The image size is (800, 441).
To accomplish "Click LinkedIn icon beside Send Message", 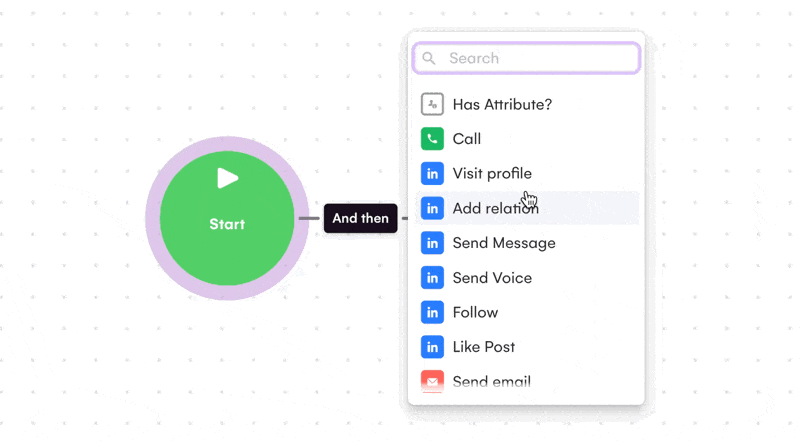I will click(432, 243).
